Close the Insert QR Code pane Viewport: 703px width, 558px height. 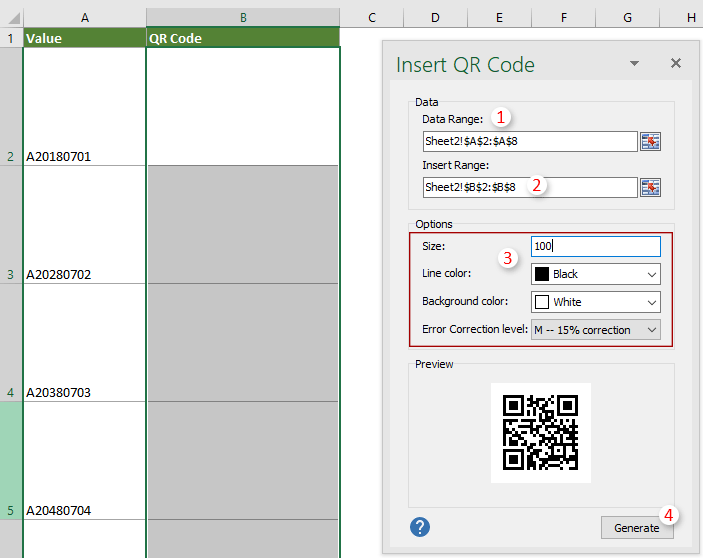click(676, 63)
